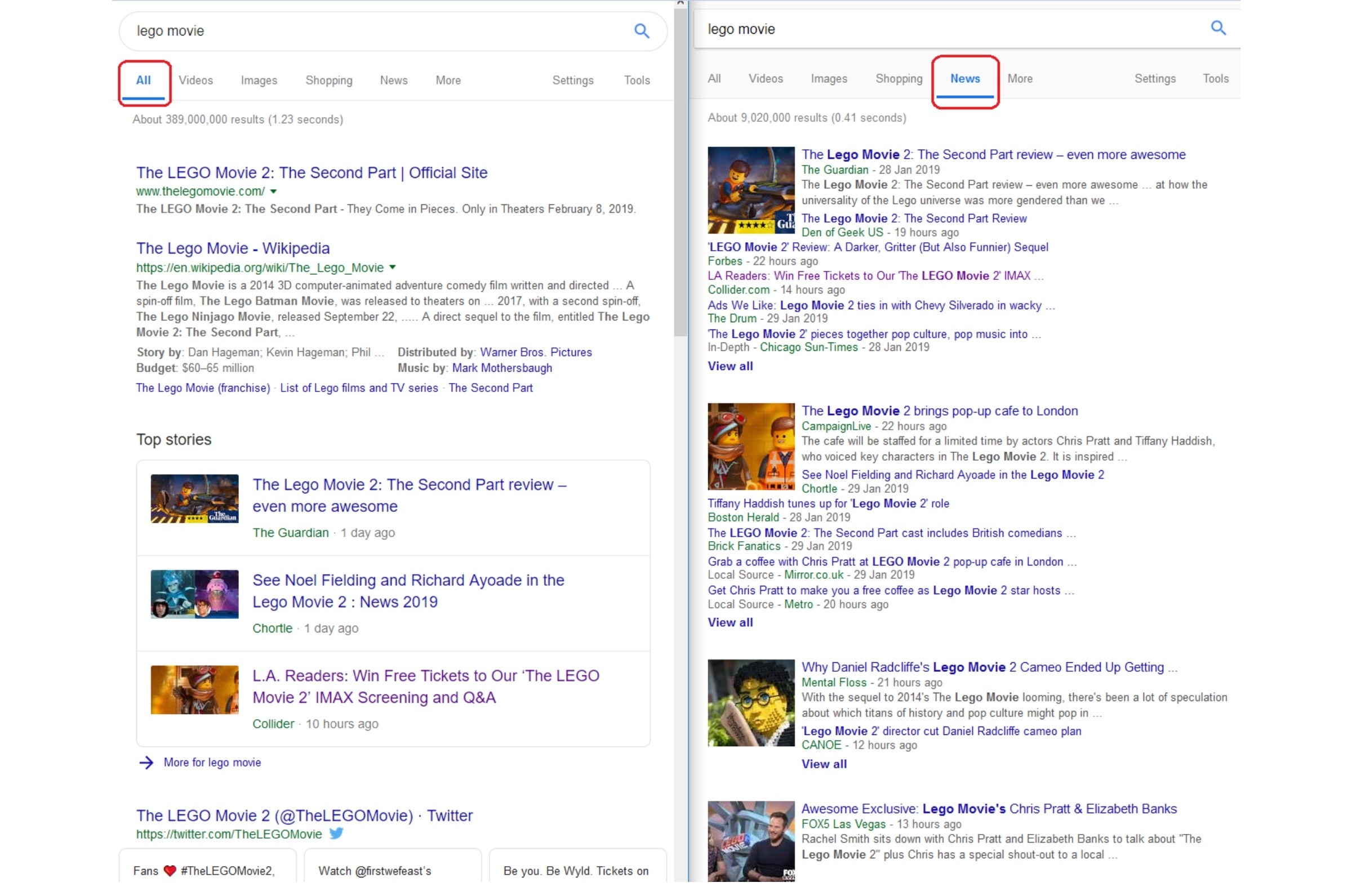Click the Twitter bird icon beside the Twitter URL

pos(336,833)
